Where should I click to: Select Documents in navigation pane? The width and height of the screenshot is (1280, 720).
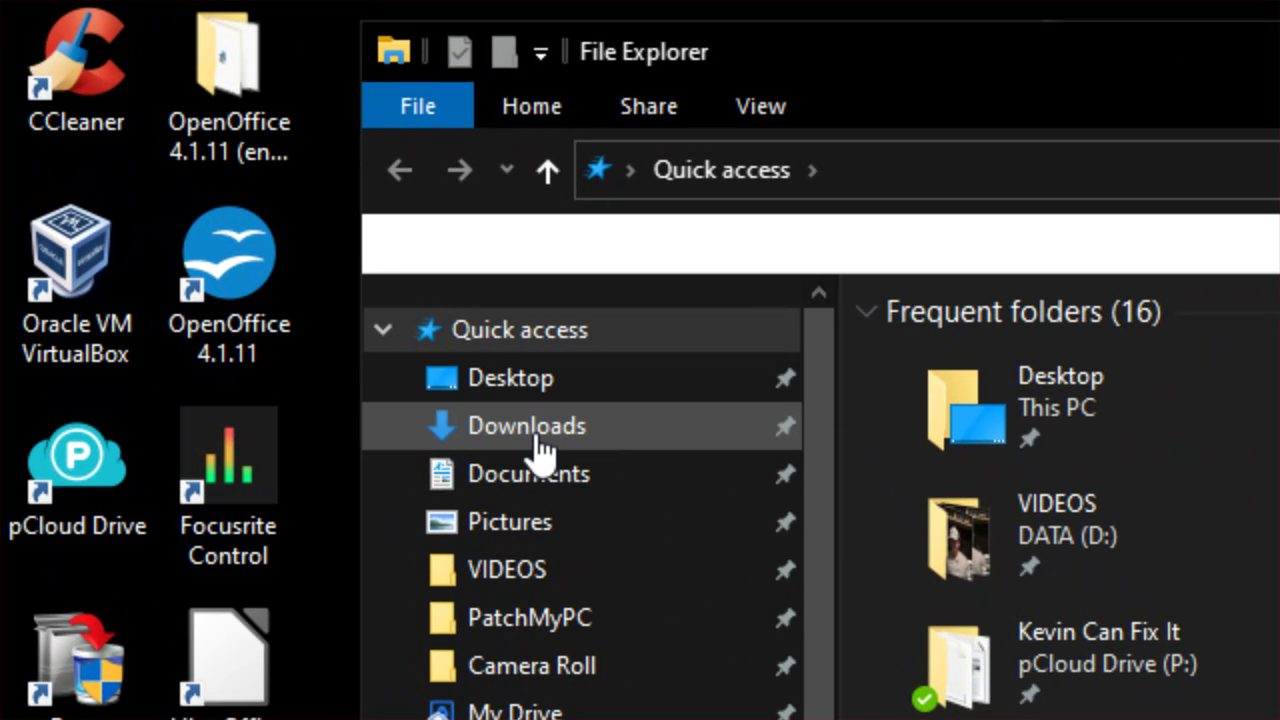(528, 474)
